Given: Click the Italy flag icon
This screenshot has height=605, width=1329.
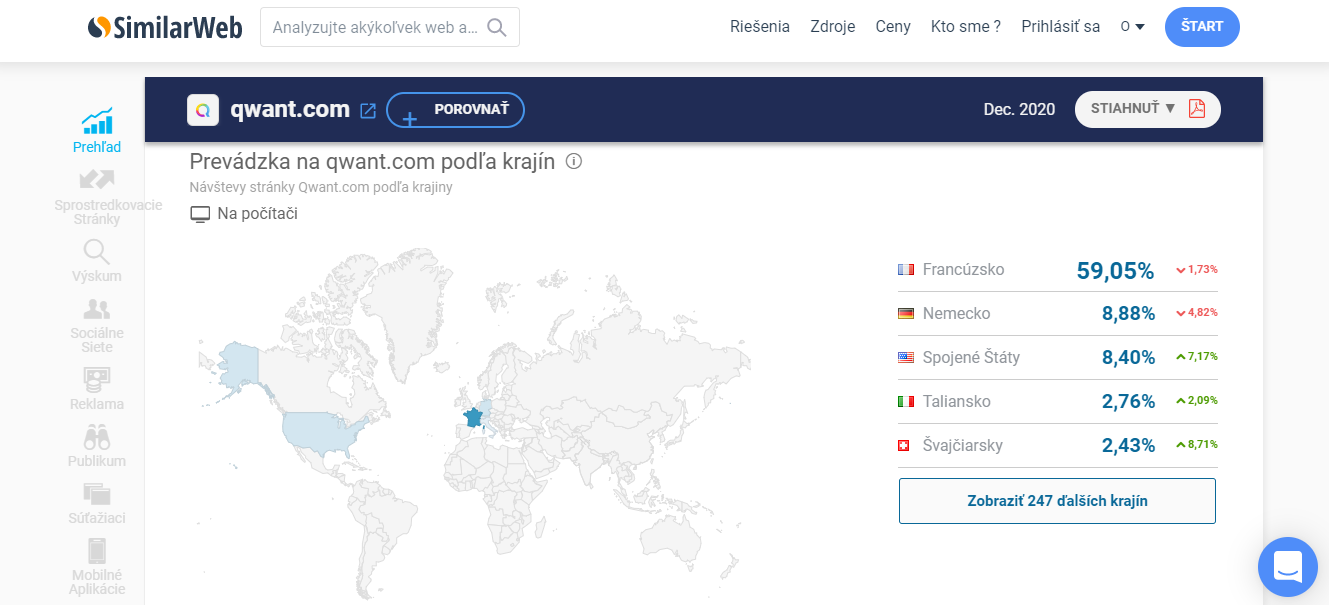Looking at the screenshot, I should [906, 402].
